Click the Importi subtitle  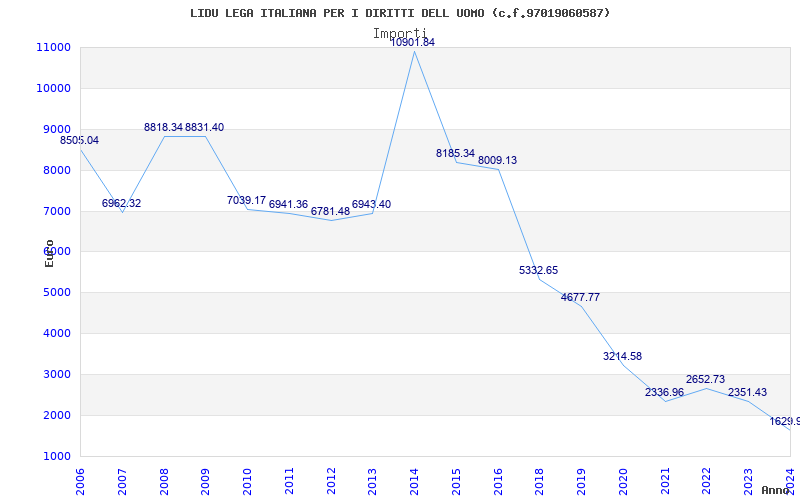click(400, 34)
